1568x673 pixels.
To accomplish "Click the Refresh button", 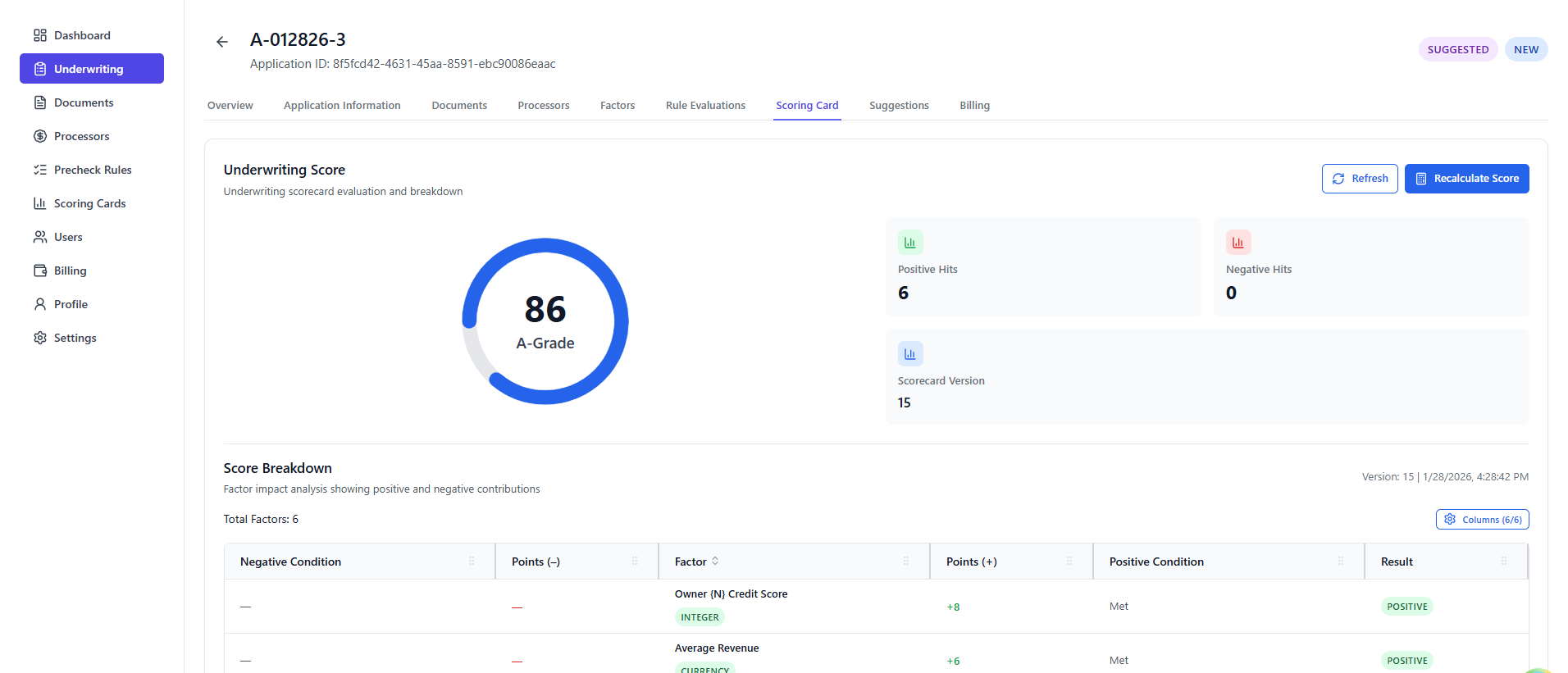I will pyautogui.click(x=1360, y=179).
